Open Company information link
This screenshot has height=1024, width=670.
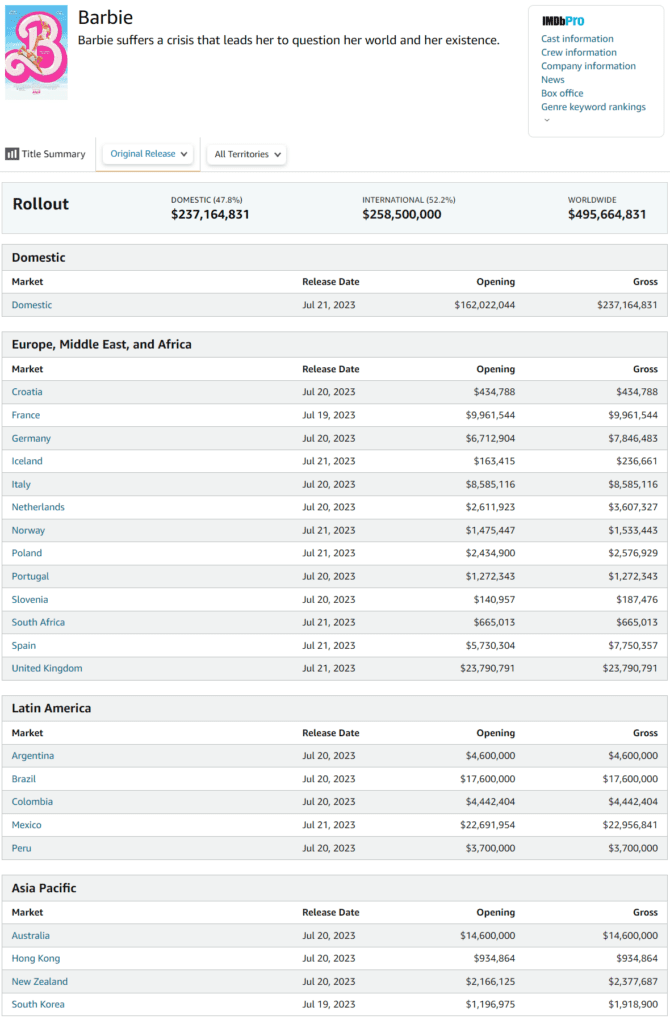point(588,66)
